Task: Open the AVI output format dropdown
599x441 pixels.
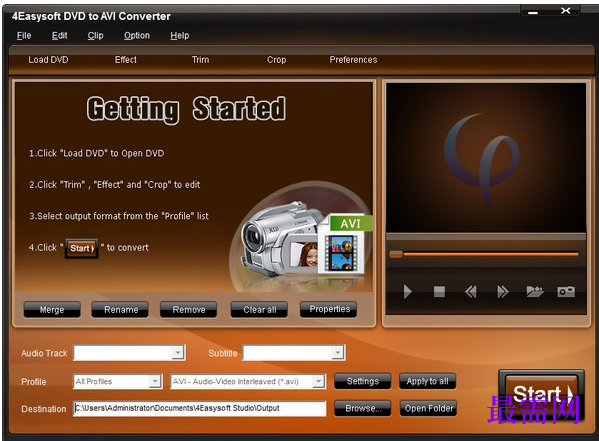Action: 319,381
